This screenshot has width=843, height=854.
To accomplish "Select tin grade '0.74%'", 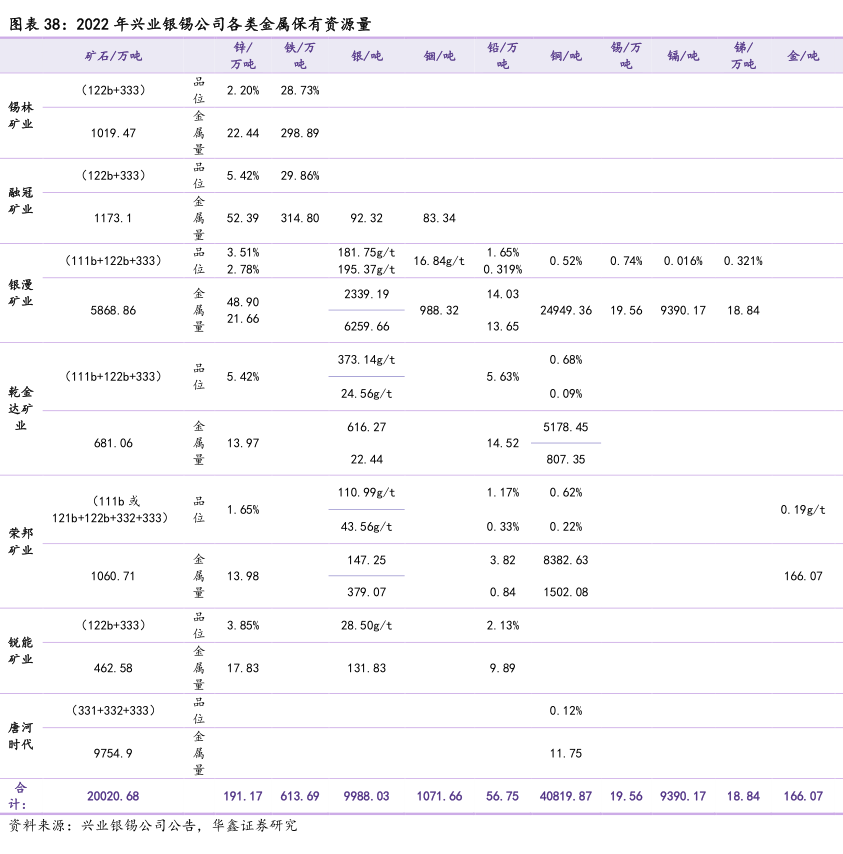I will click(x=626, y=261).
